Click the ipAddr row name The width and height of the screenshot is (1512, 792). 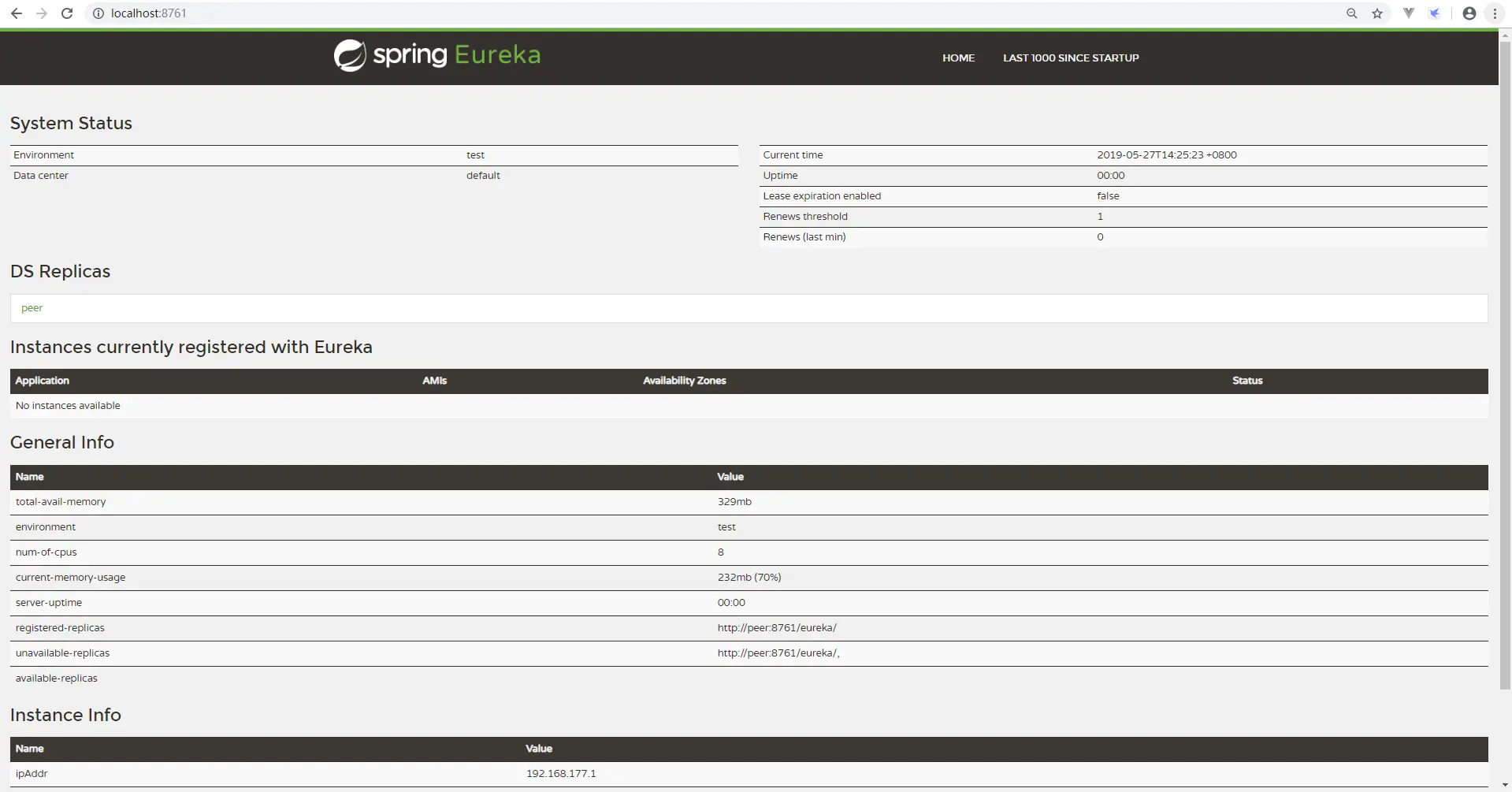(32, 774)
